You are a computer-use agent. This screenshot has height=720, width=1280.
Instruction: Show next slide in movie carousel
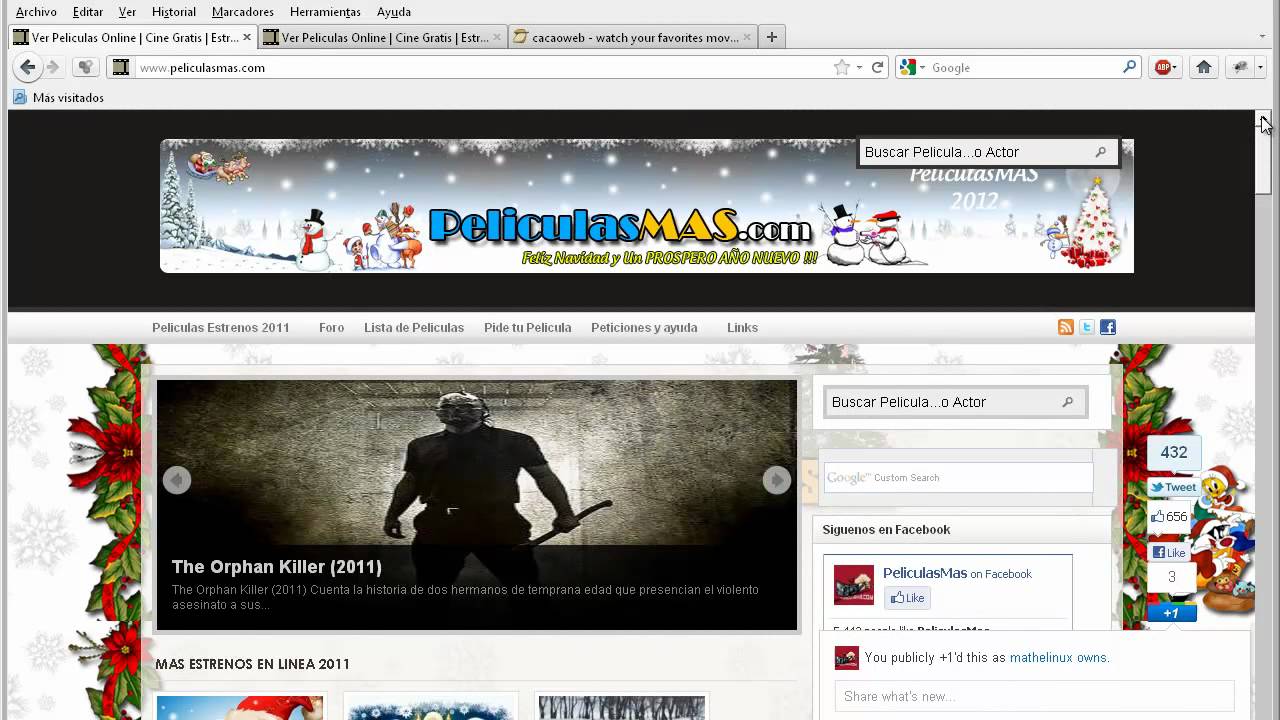(x=776, y=480)
